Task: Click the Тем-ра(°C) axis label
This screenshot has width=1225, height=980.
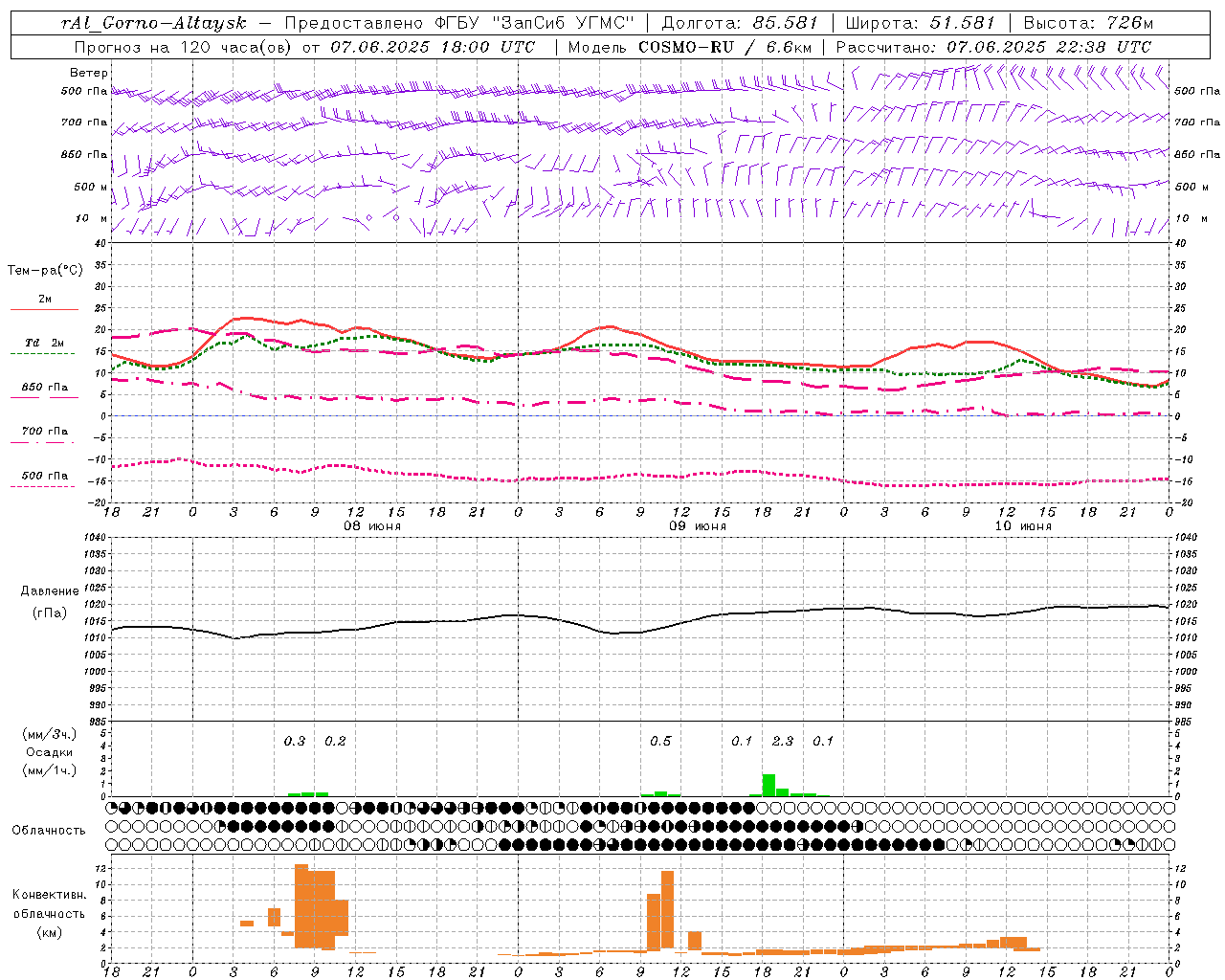Action: 45,270
